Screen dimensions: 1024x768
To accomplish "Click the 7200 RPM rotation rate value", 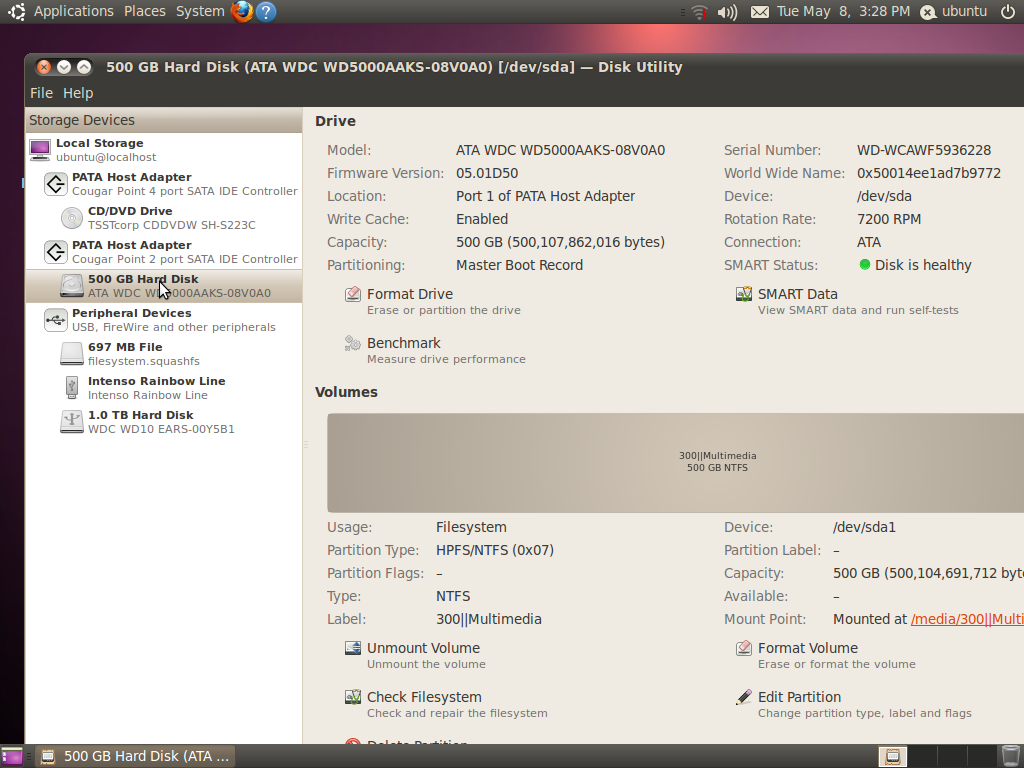I will click(889, 219).
